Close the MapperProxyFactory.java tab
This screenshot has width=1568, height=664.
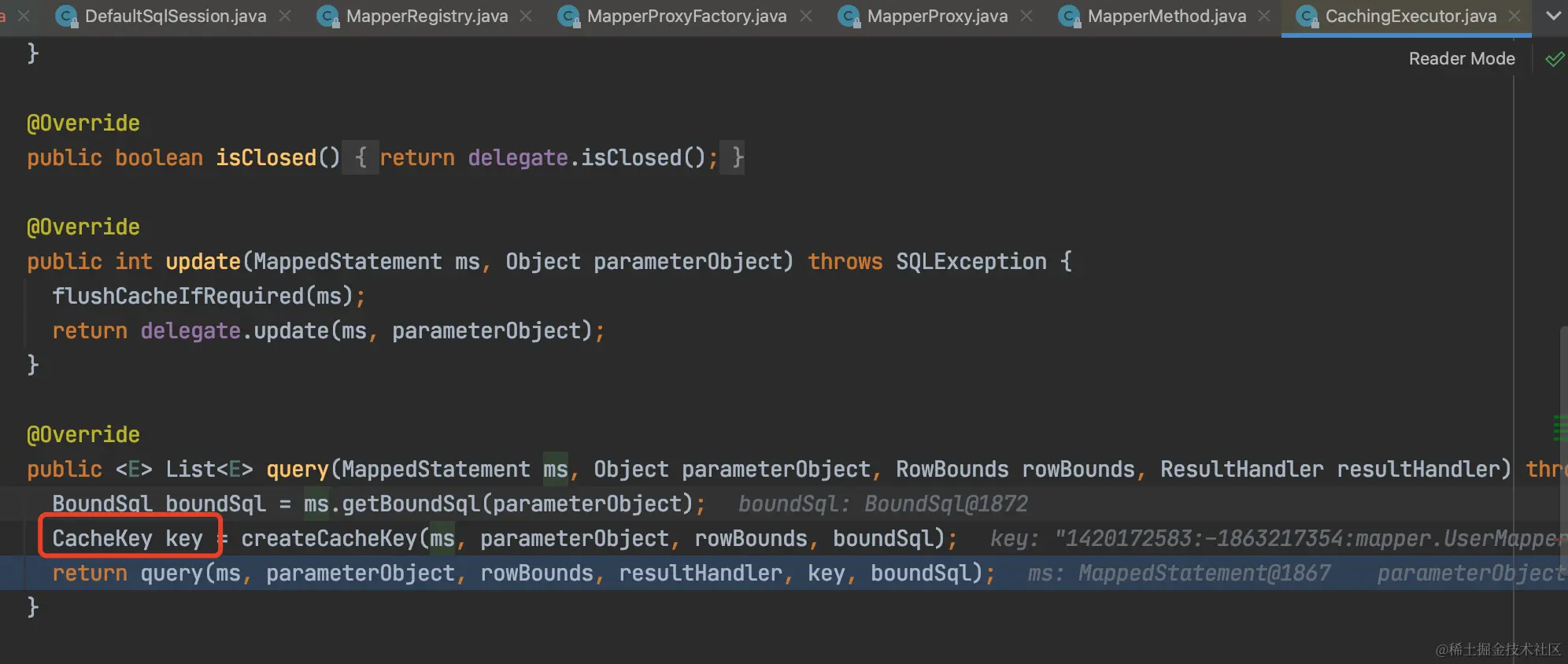[806, 16]
